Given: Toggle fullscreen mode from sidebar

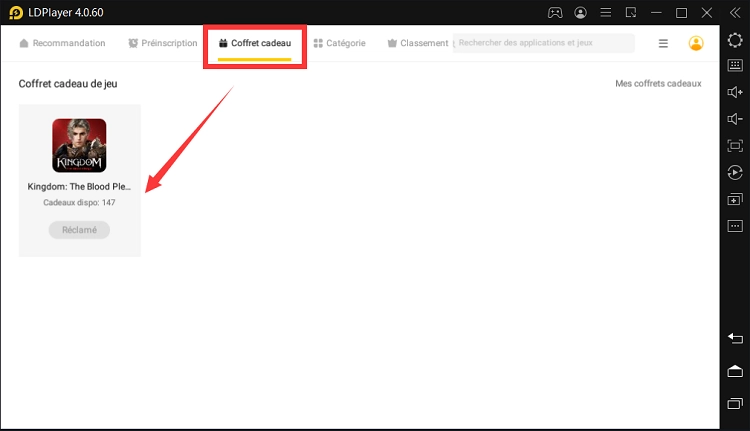Looking at the screenshot, I should [735, 146].
